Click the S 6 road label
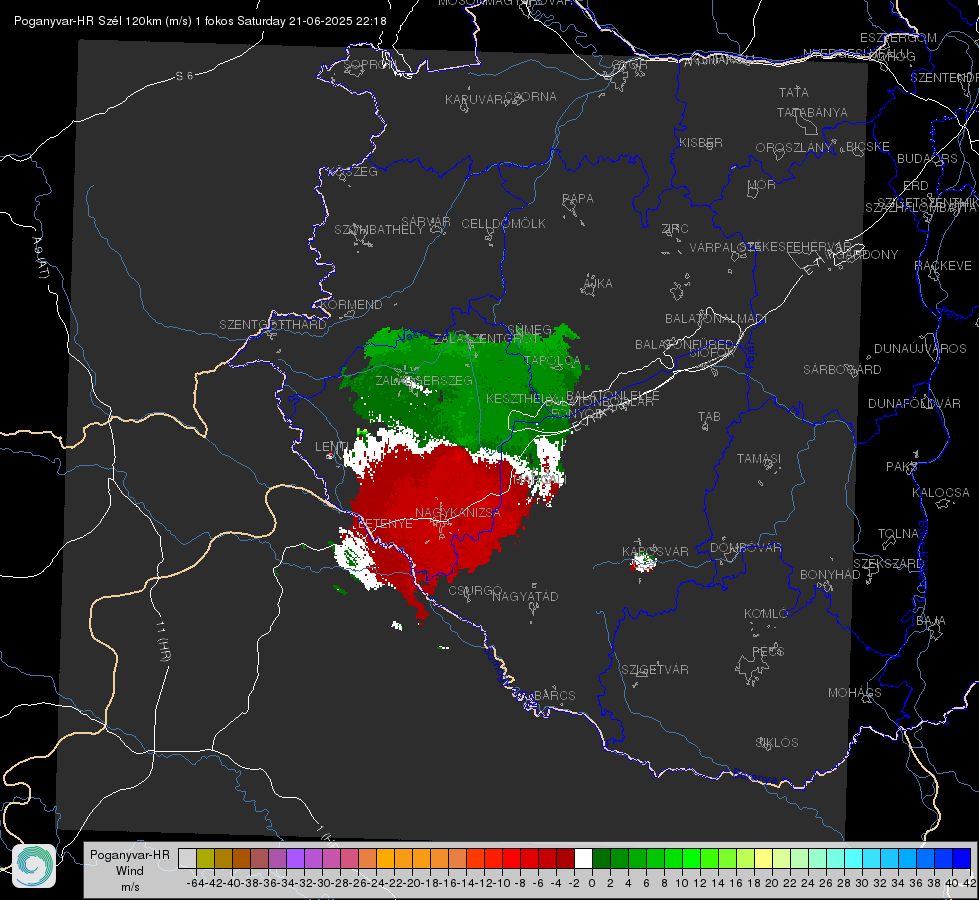Viewport: 979px width, 900px height. pos(184,76)
